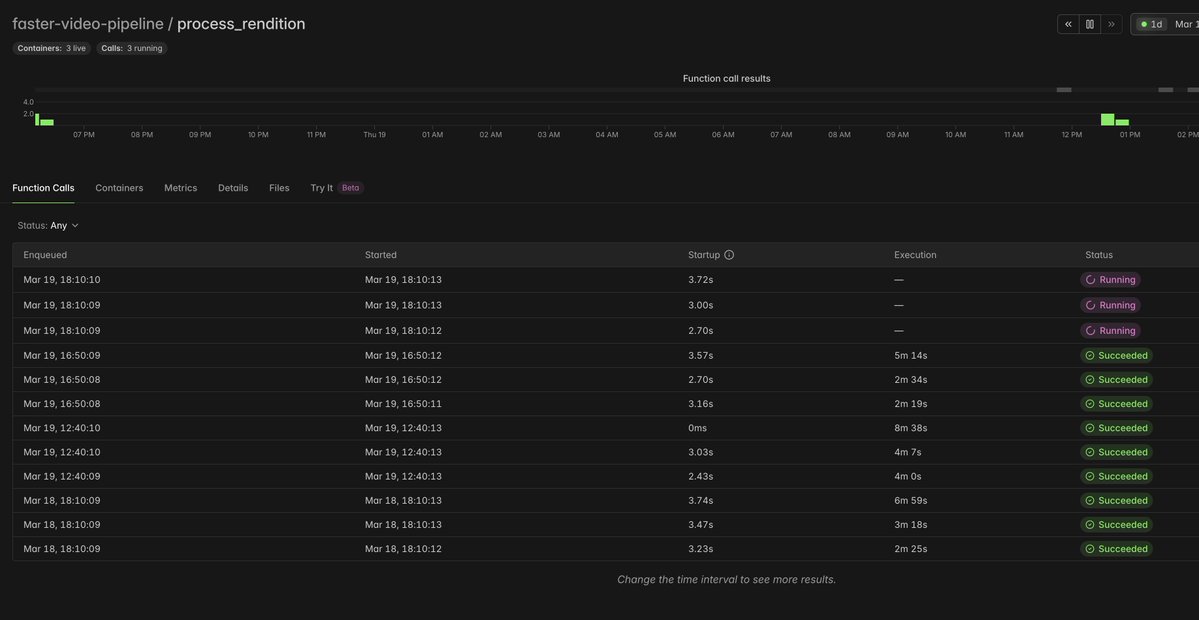
Task: Click the Execution column header
Action: tap(915, 255)
